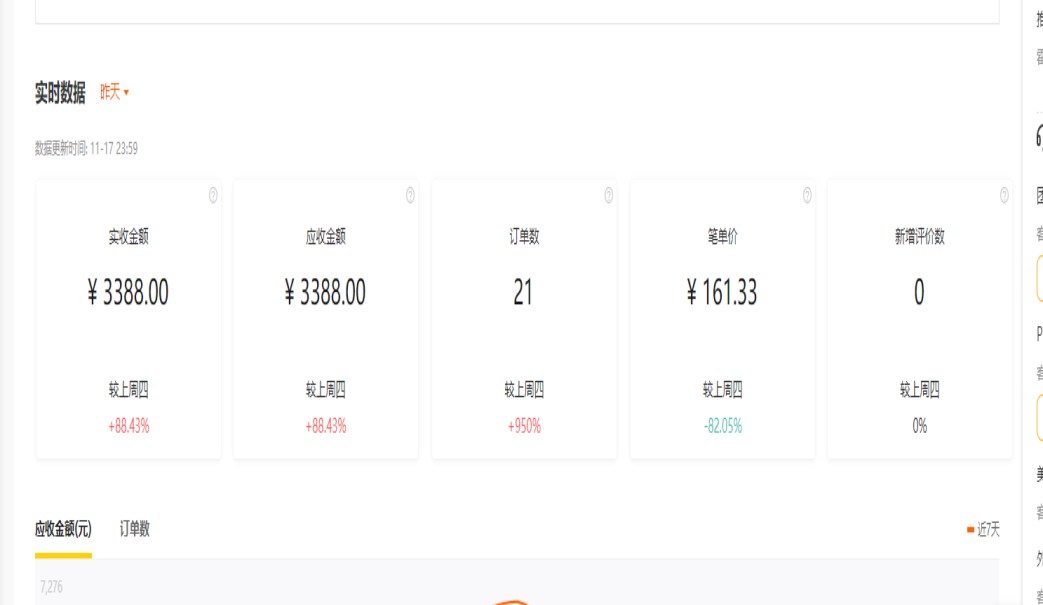Click the 新增评价数 value 0
Viewport: 1043px width, 605px height.
pyautogui.click(x=919, y=293)
